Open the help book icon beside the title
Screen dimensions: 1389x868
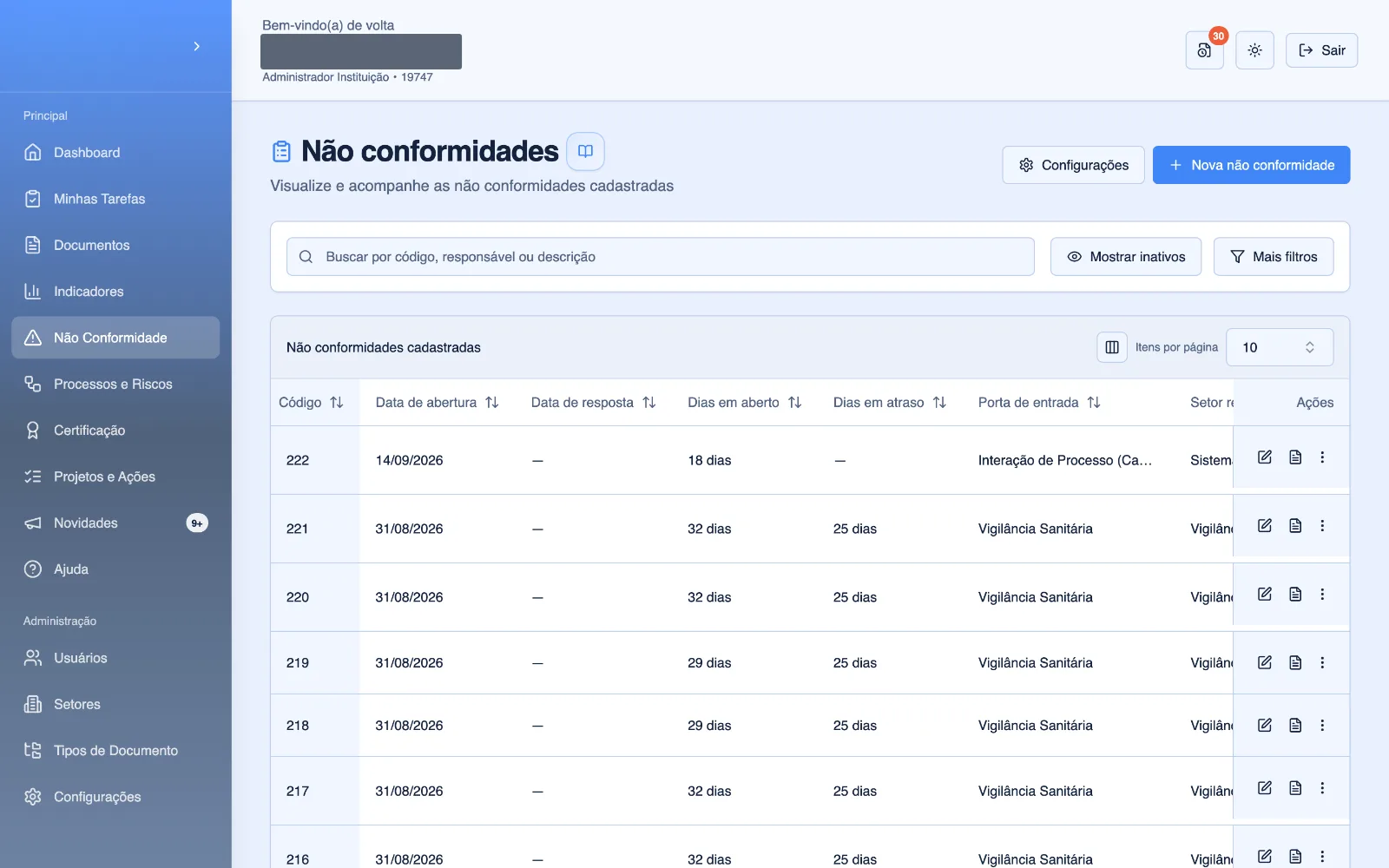coord(585,151)
